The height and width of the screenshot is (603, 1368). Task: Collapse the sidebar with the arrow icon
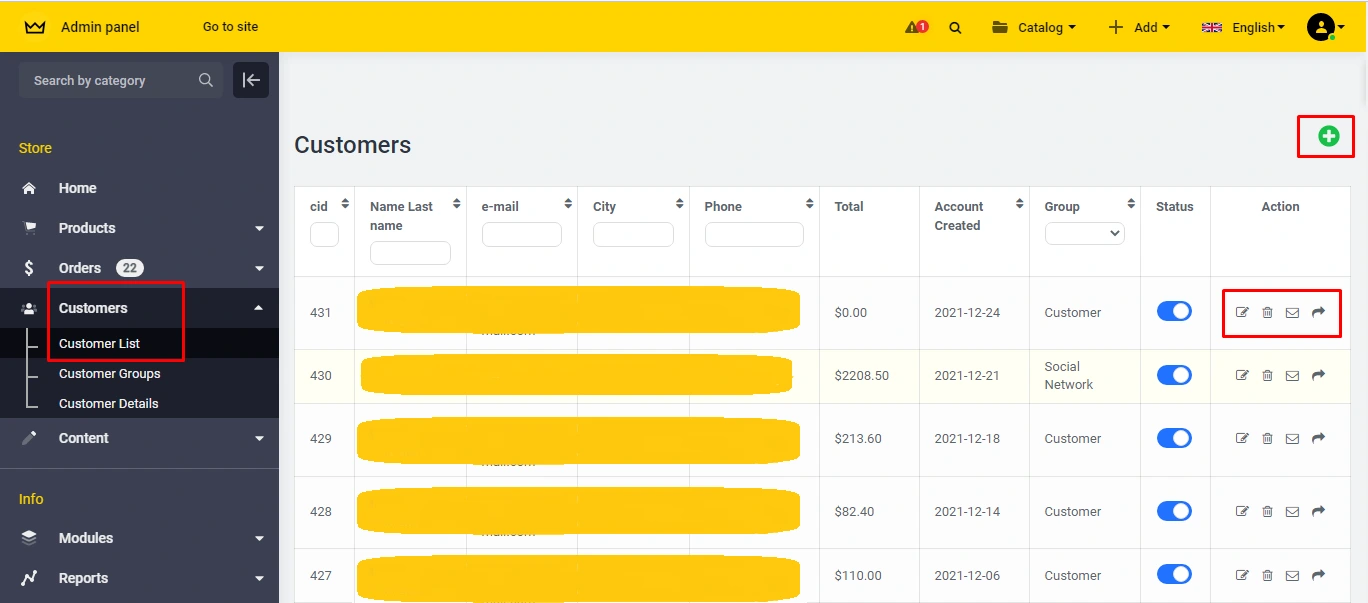tap(251, 80)
